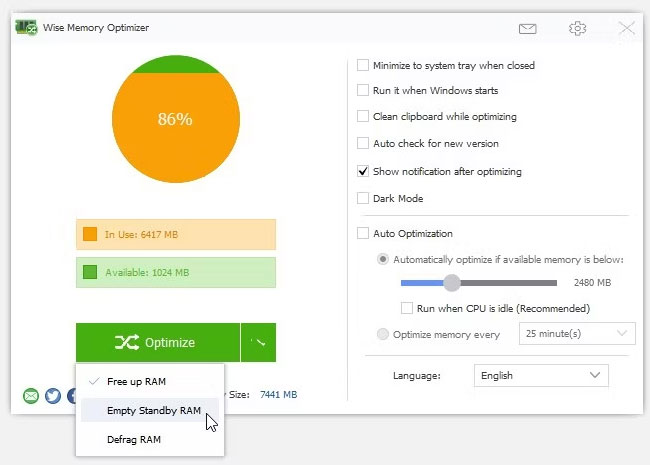Click the green email share icon
Image resolution: width=650 pixels, height=465 pixels.
click(31, 396)
